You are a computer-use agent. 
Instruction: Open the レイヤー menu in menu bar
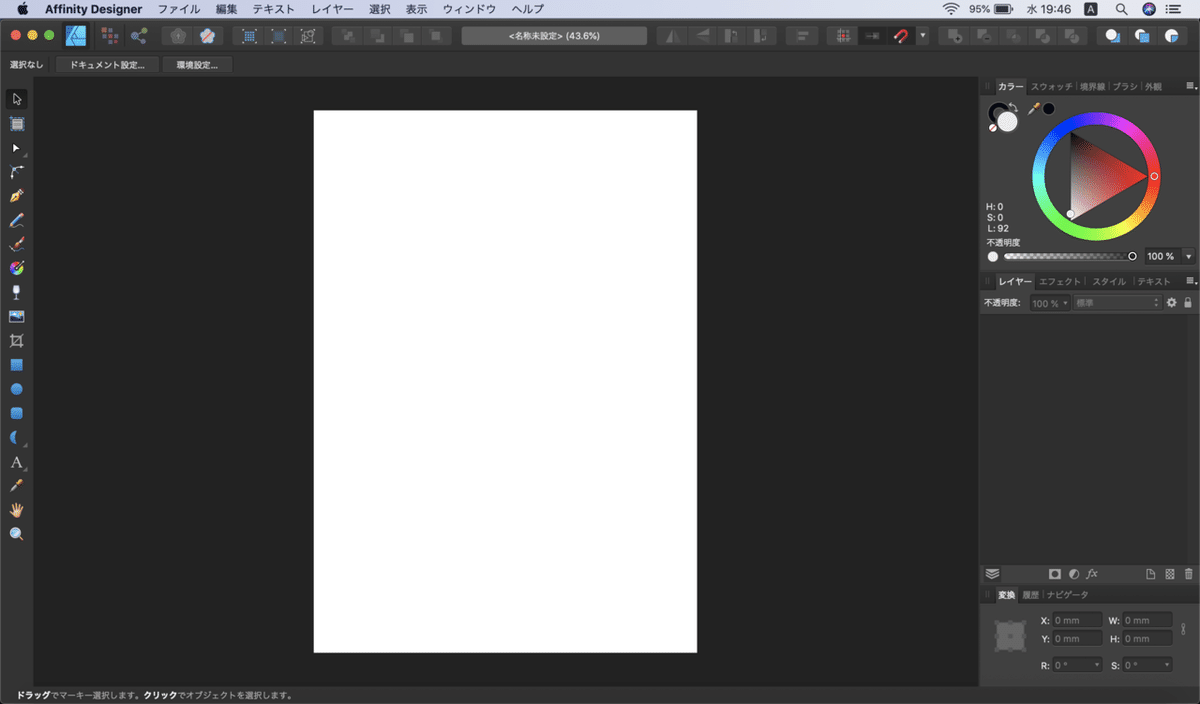332,9
